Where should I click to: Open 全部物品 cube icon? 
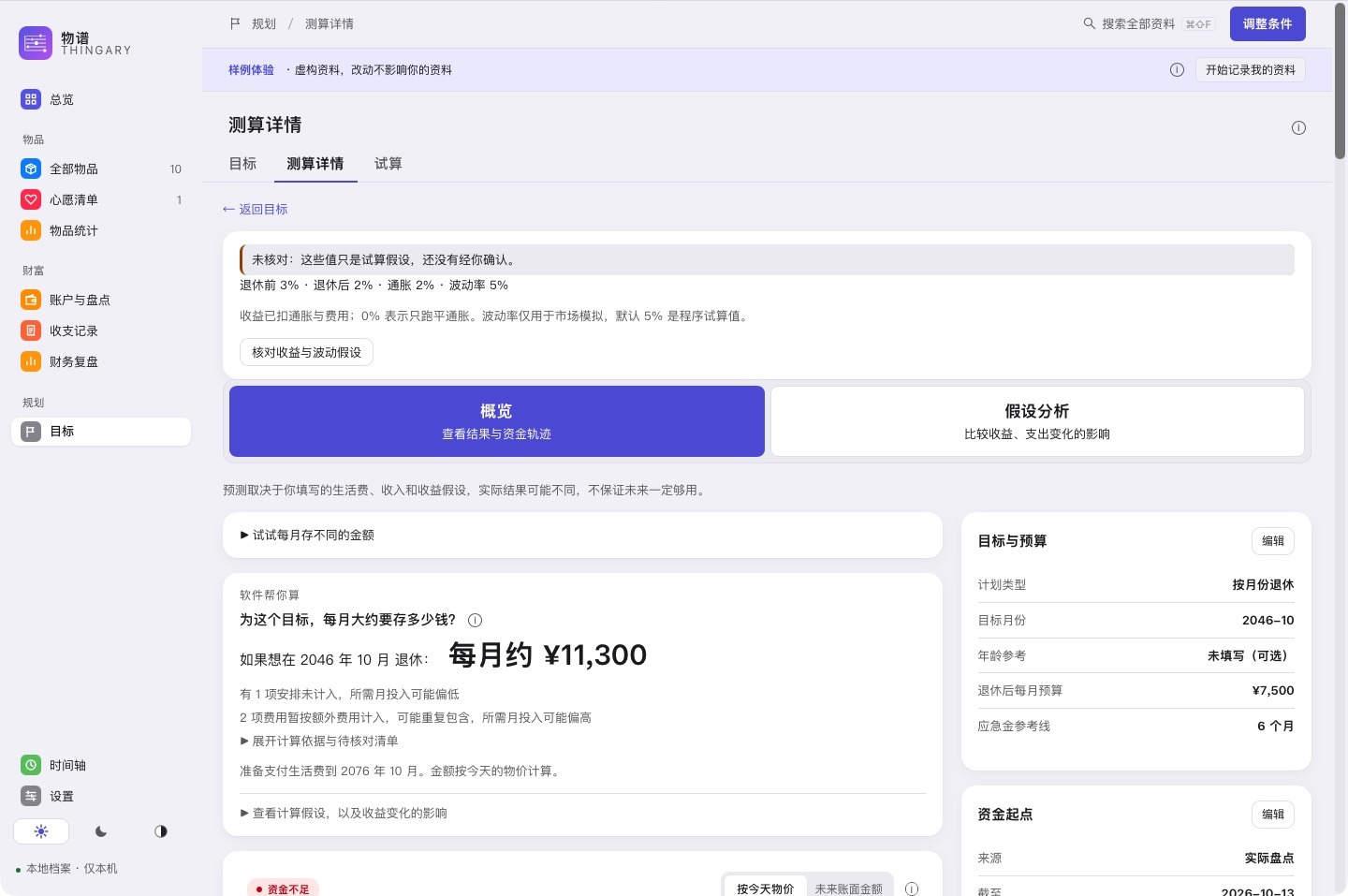coord(31,169)
